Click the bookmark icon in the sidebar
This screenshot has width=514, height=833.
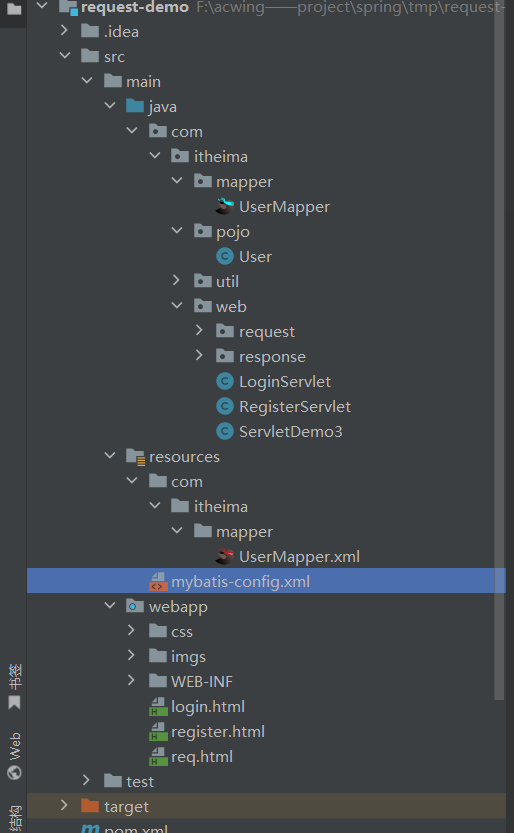pos(14,702)
